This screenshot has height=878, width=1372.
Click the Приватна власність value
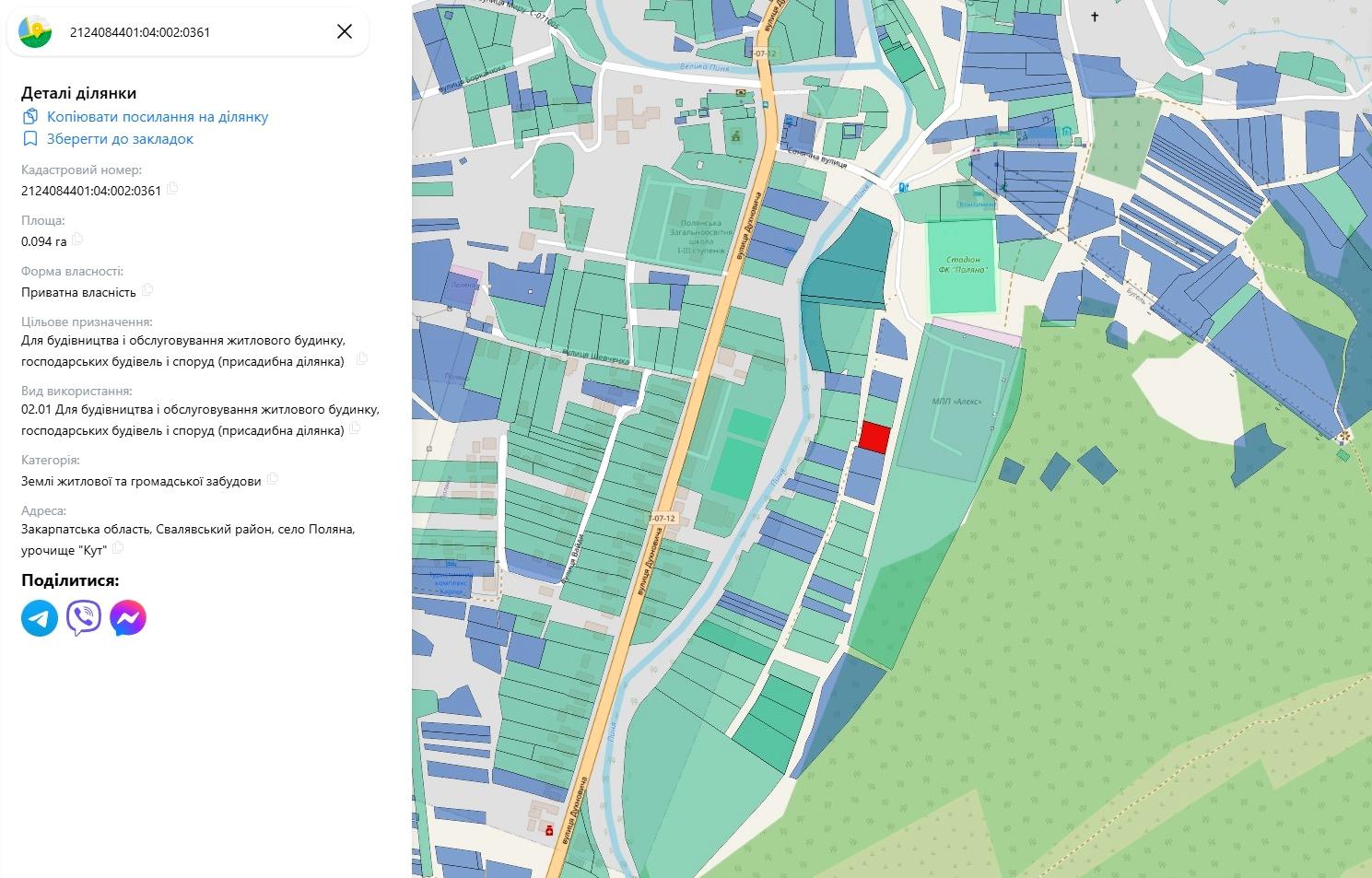[79, 292]
